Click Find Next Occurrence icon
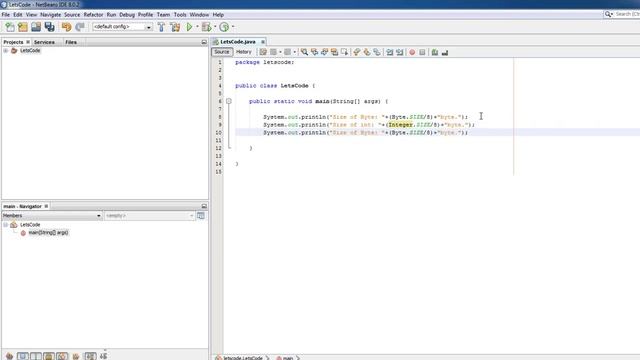 tap(324, 52)
